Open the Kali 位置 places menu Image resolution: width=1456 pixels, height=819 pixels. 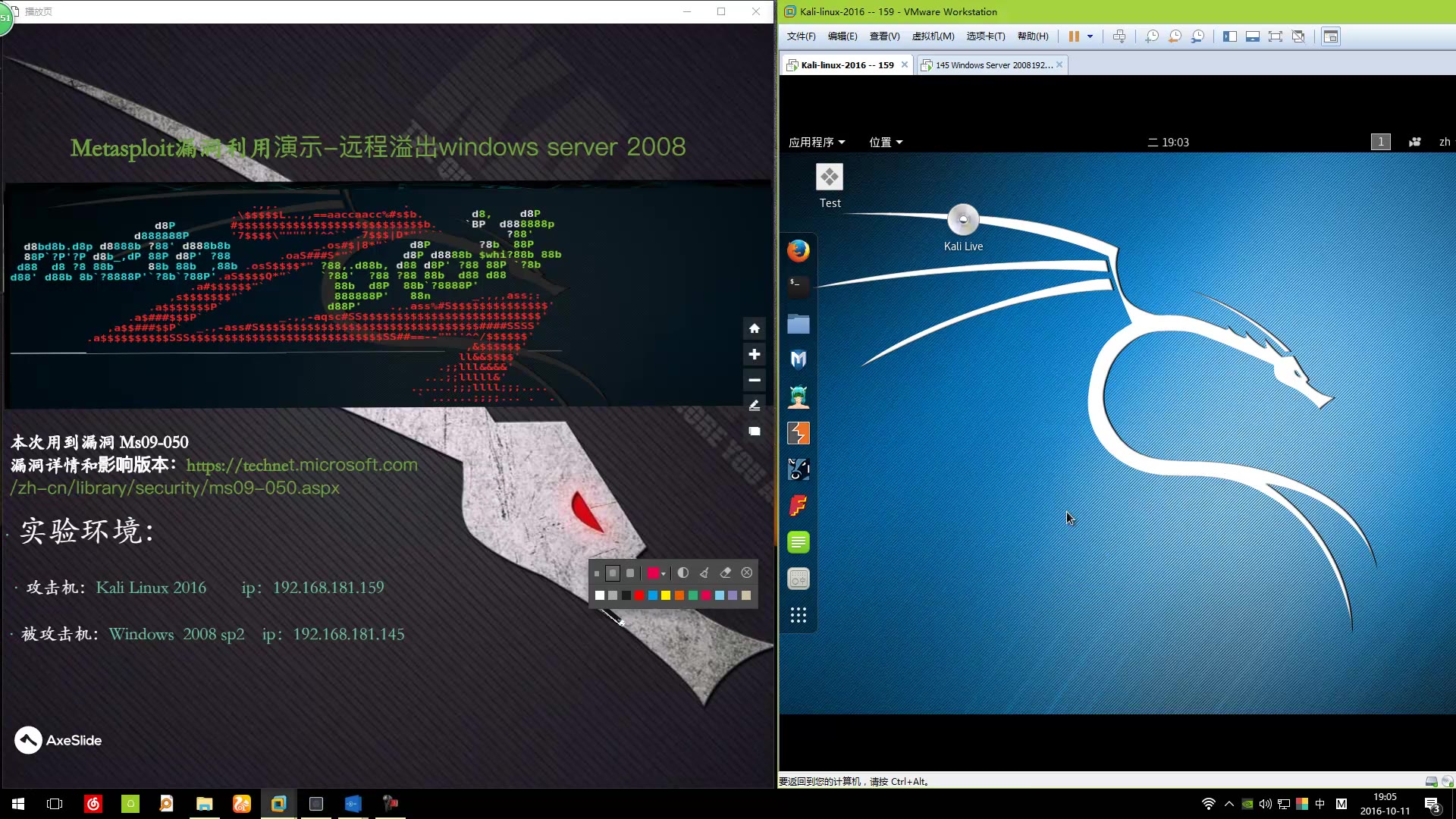click(886, 142)
